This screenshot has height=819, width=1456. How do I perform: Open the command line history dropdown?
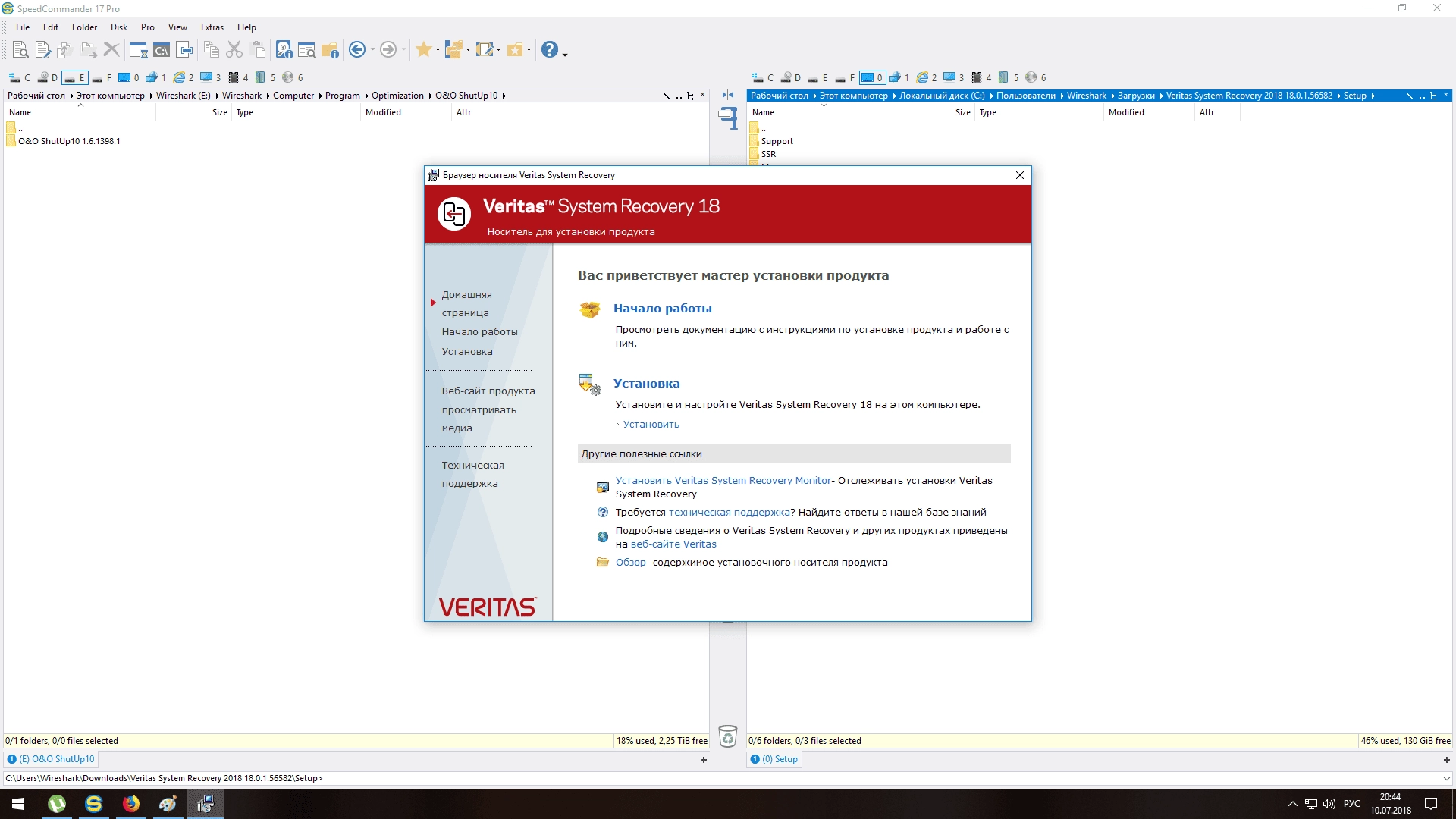[1446, 778]
